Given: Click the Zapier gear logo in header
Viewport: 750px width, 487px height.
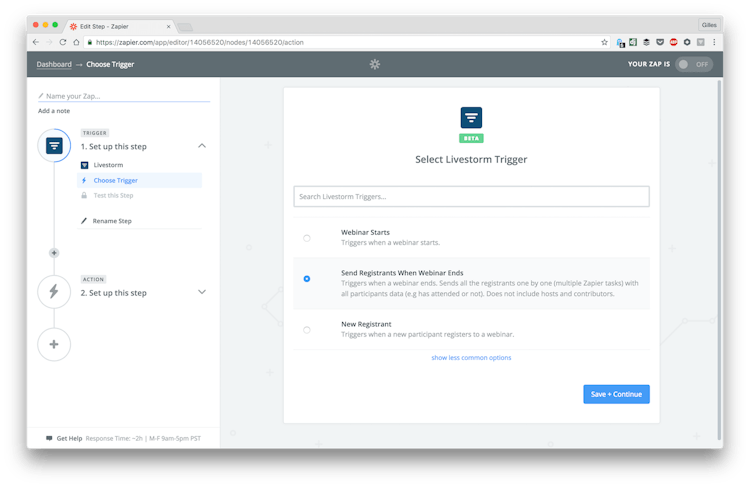Looking at the screenshot, I should (x=374, y=64).
